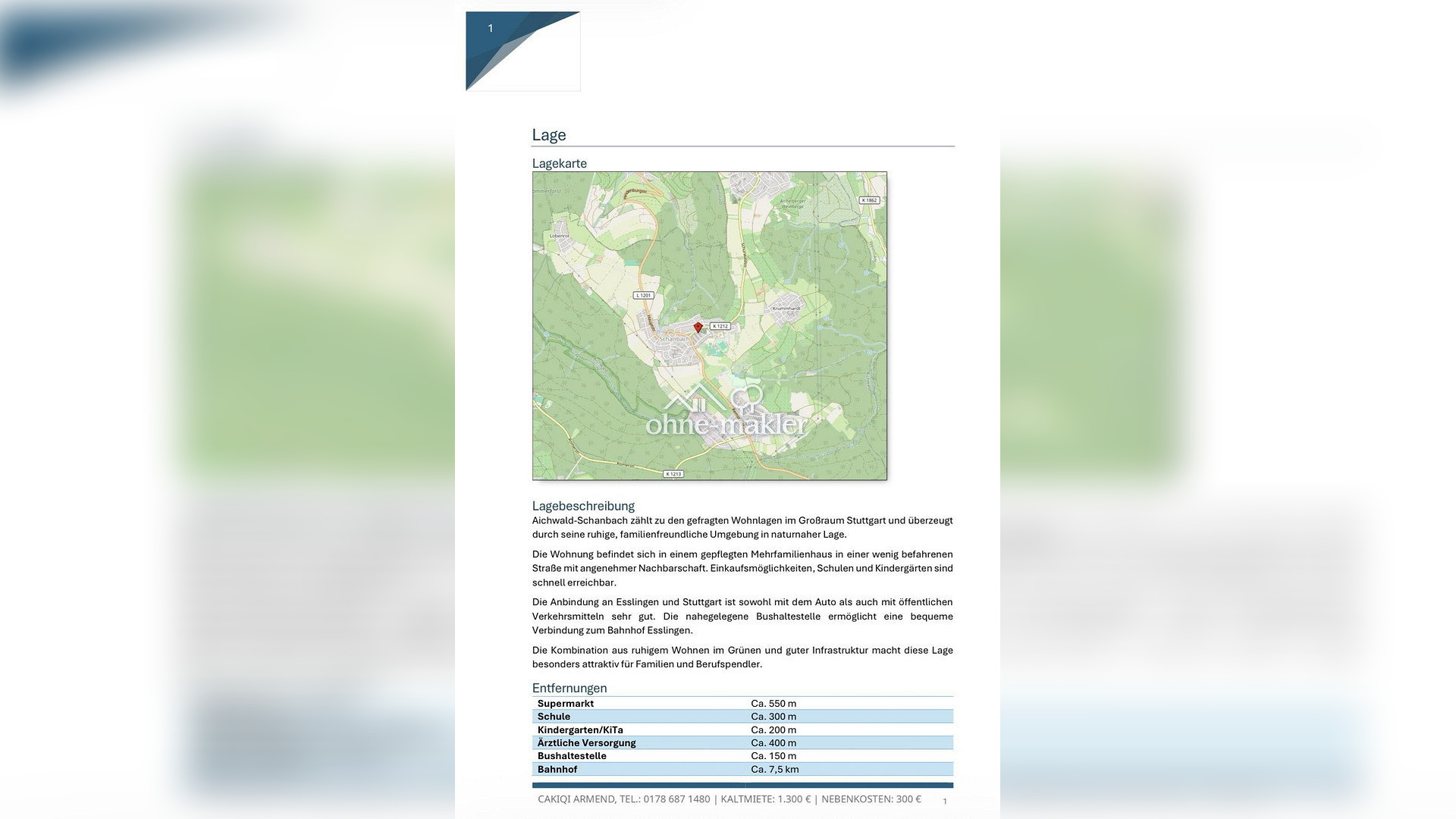The height and width of the screenshot is (819, 1456).
Task: Click the K 1862 road label on map
Action: point(869,200)
